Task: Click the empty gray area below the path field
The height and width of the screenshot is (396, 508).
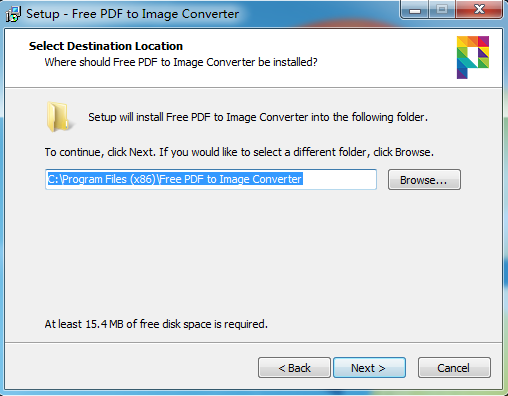Action: [253, 253]
